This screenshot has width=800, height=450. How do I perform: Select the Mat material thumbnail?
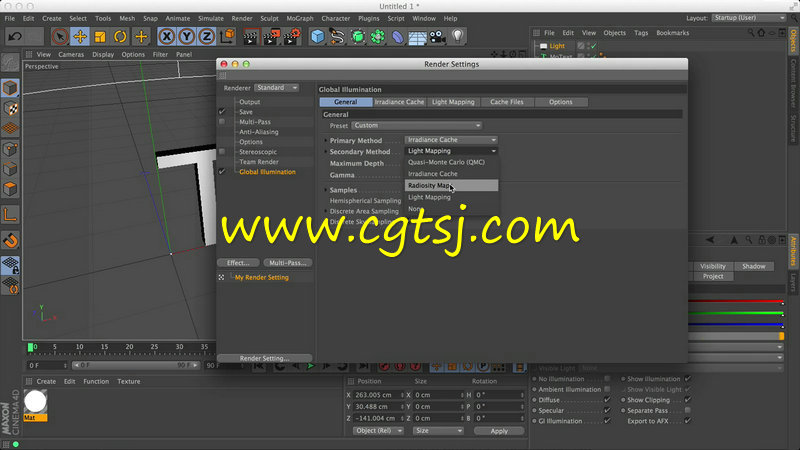coord(35,402)
